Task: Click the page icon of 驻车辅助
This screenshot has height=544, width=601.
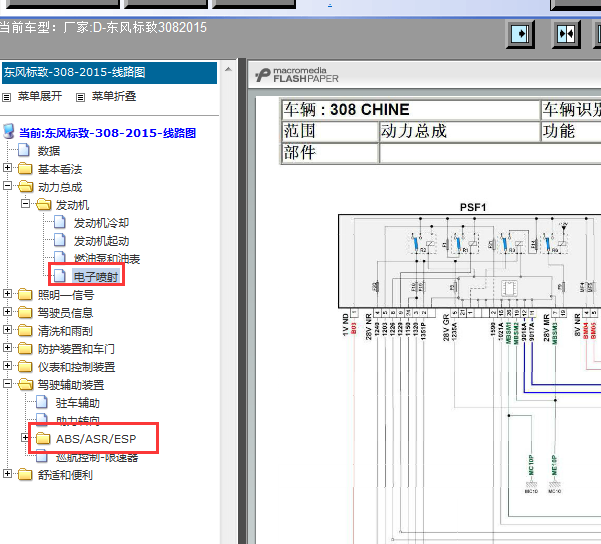Action: [42, 402]
